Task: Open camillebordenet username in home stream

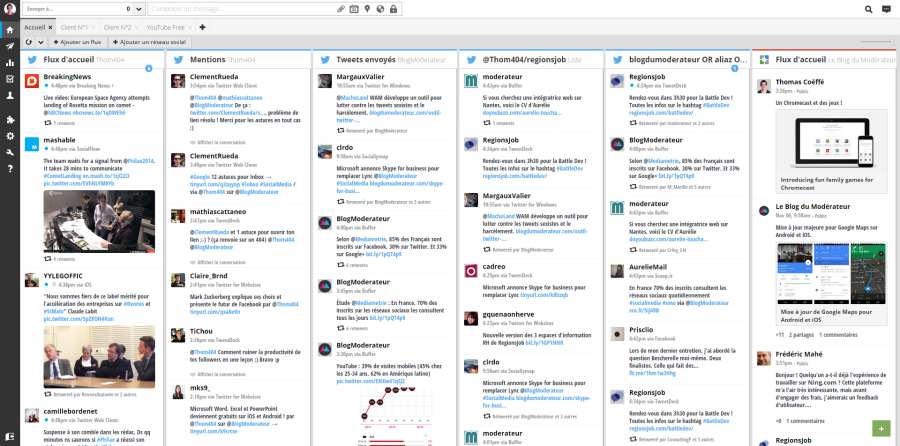Action: (x=71, y=412)
